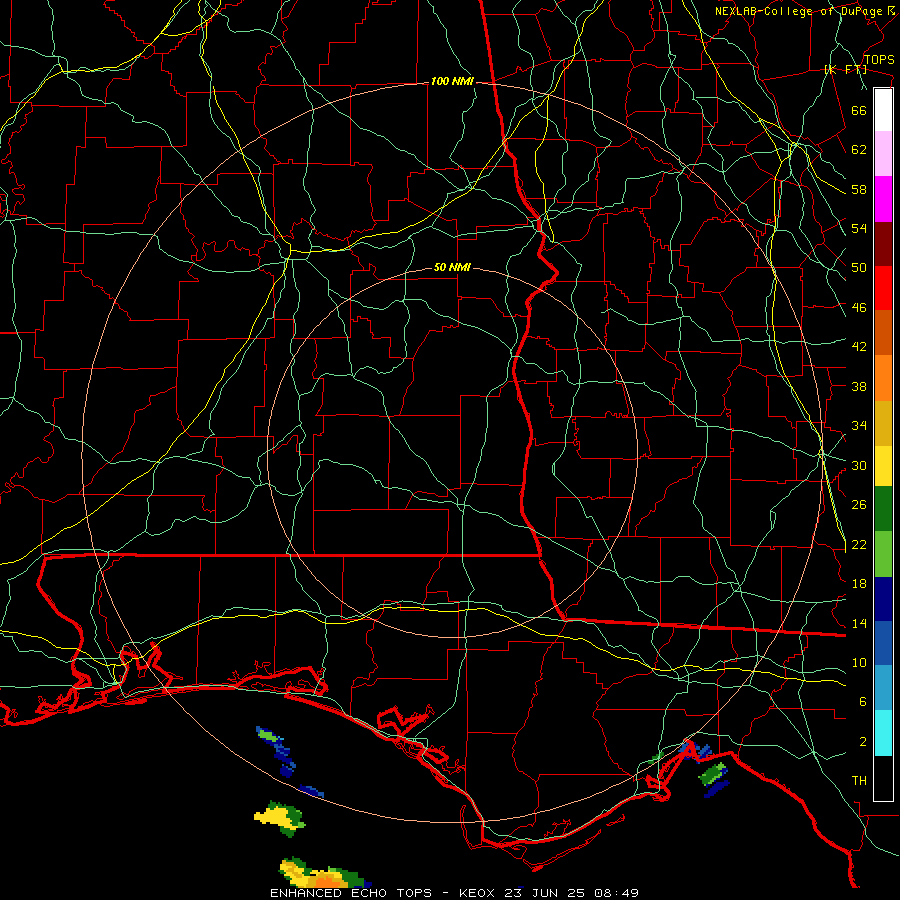Click the legend value 34

click(x=859, y=426)
